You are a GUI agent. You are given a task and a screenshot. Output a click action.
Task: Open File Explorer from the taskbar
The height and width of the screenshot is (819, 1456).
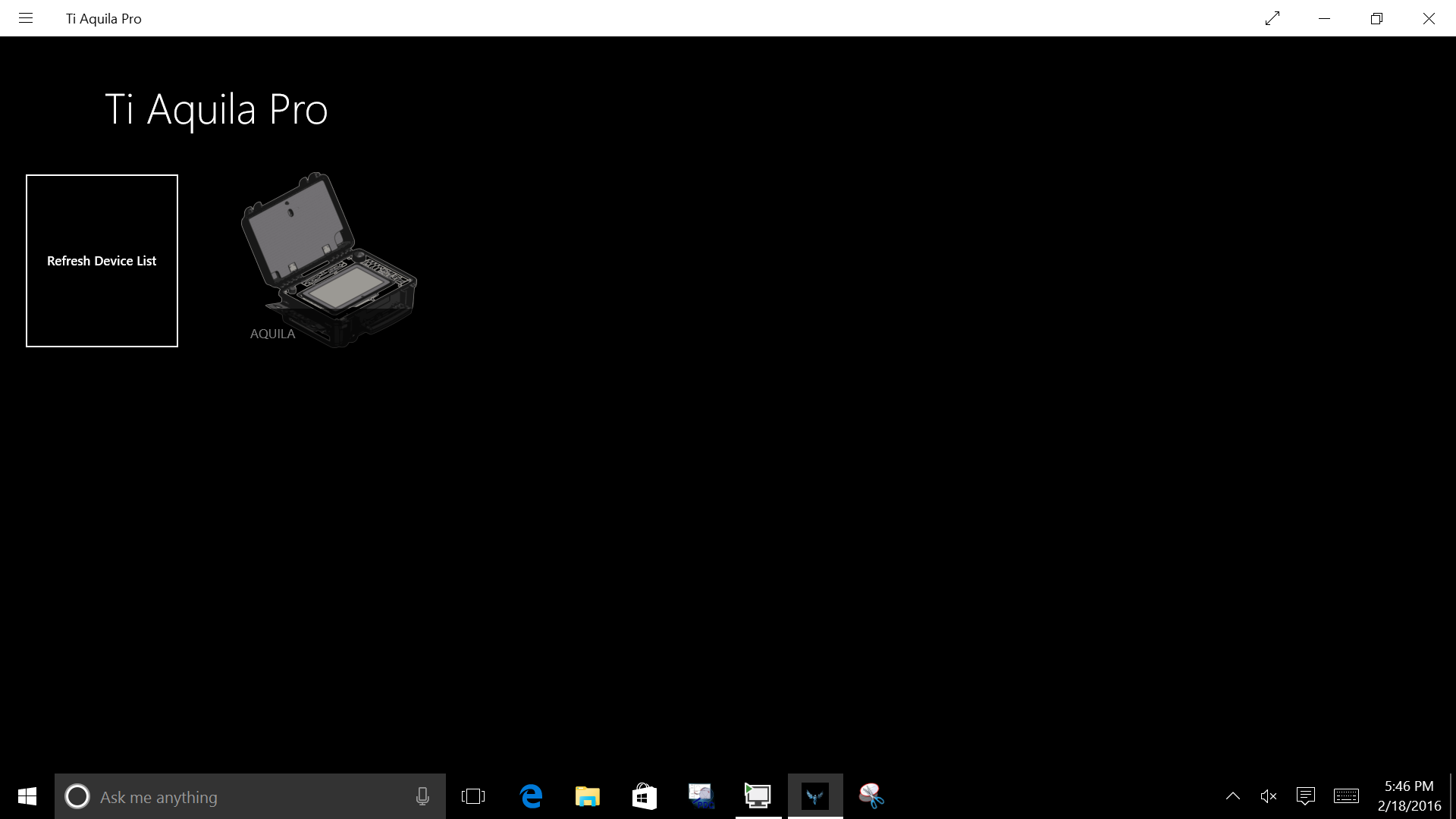[x=587, y=796]
